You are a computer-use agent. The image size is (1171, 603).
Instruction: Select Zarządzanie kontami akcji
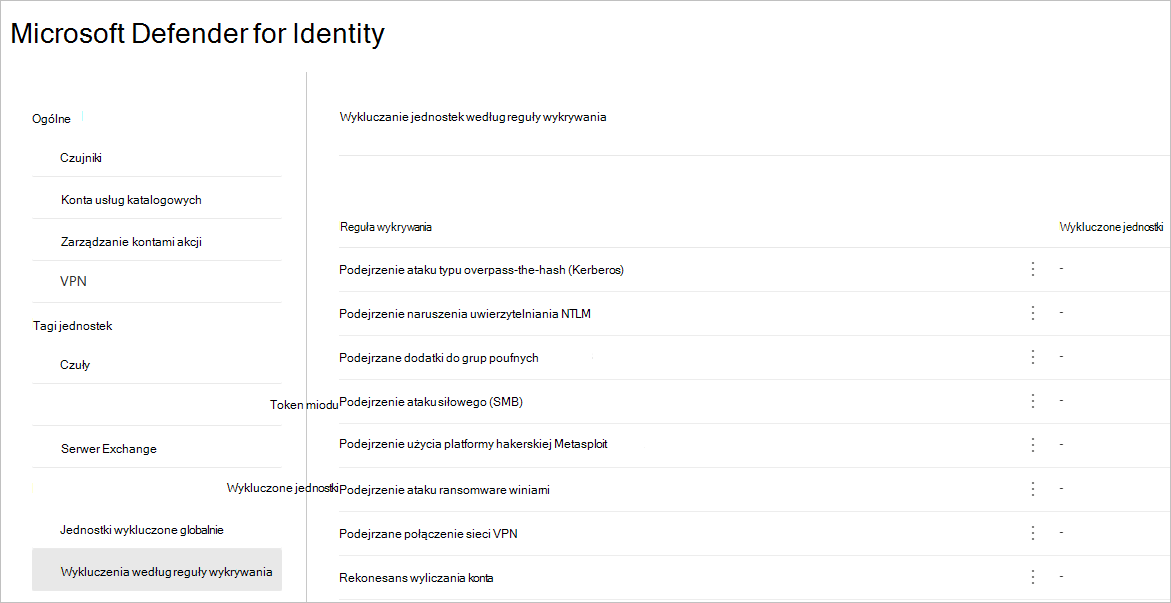click(132, 242)
